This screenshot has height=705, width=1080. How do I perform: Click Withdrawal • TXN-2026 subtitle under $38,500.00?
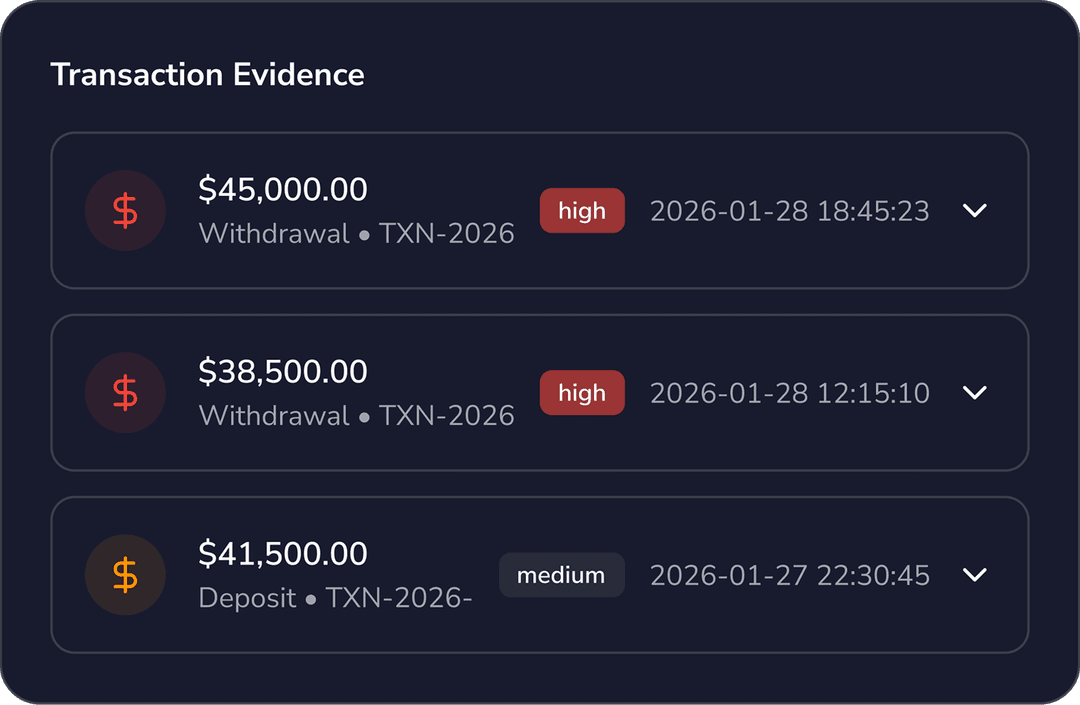pos(356,416)
